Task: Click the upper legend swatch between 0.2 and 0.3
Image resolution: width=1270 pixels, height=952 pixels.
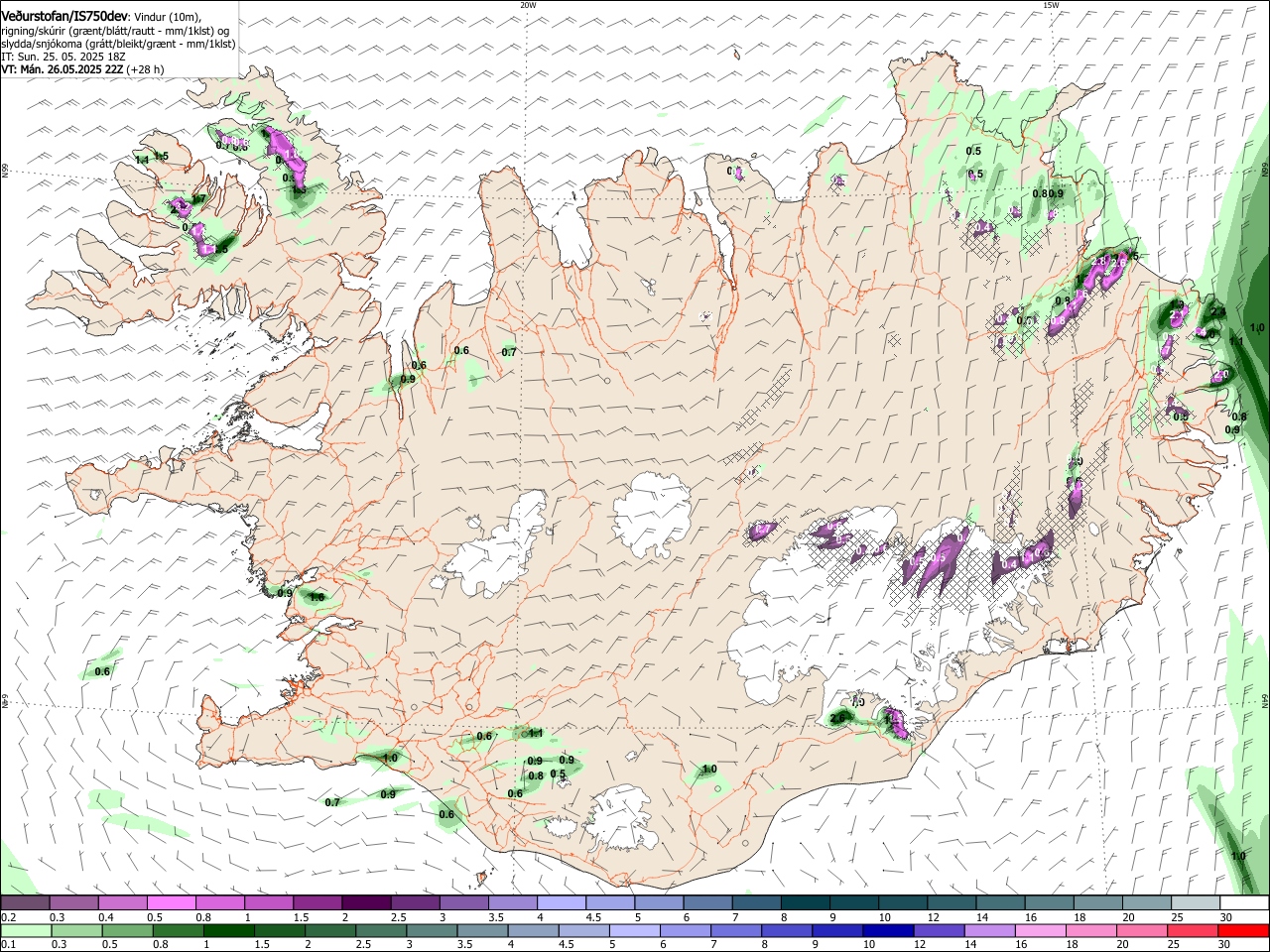Action: click(x=25, y=902)
